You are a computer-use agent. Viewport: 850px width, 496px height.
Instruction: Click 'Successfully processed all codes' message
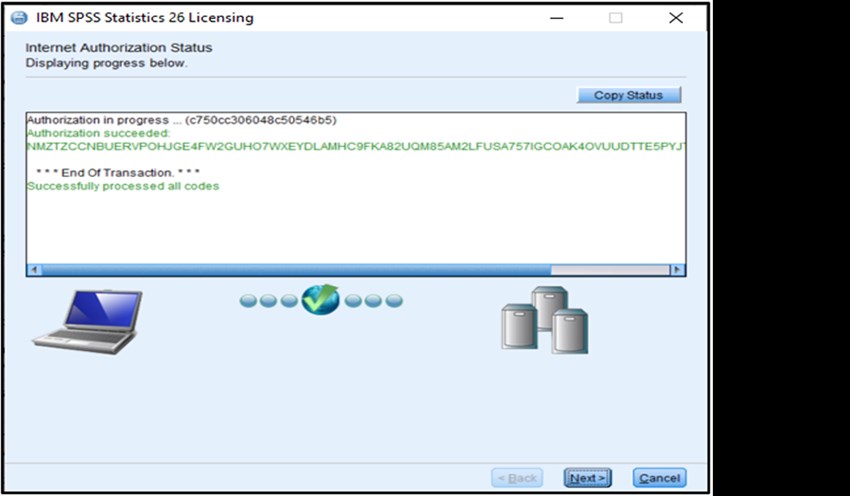click(123, 186)
